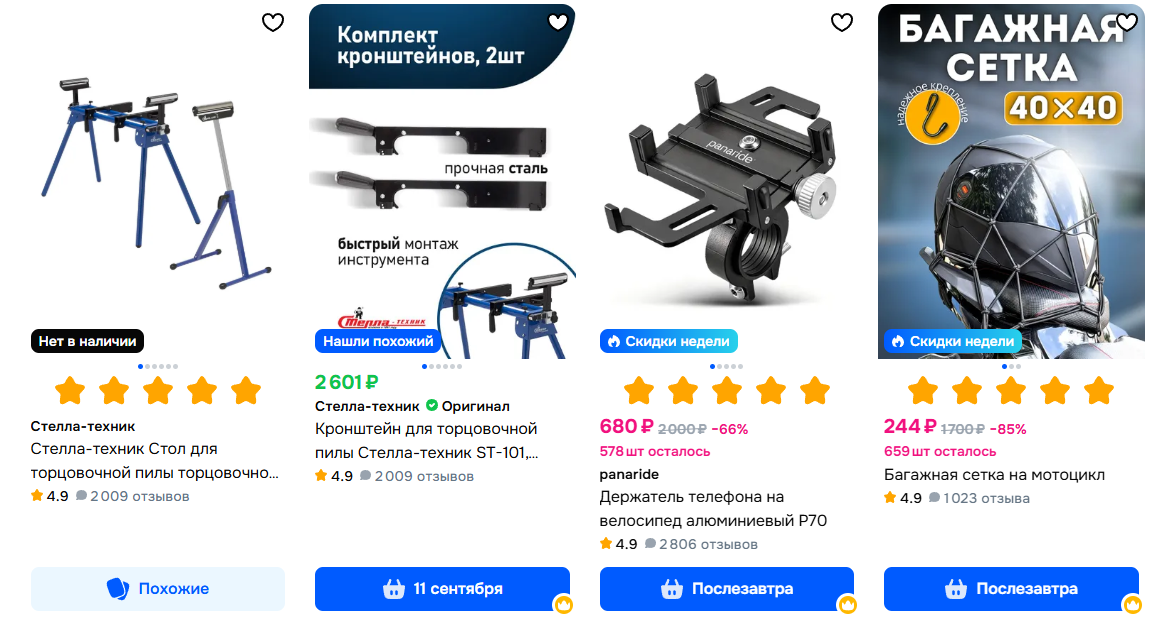Screen dimensions: 1161x628
Task: Select five-star rating on panaride holder
Action: tap(815, 390)
